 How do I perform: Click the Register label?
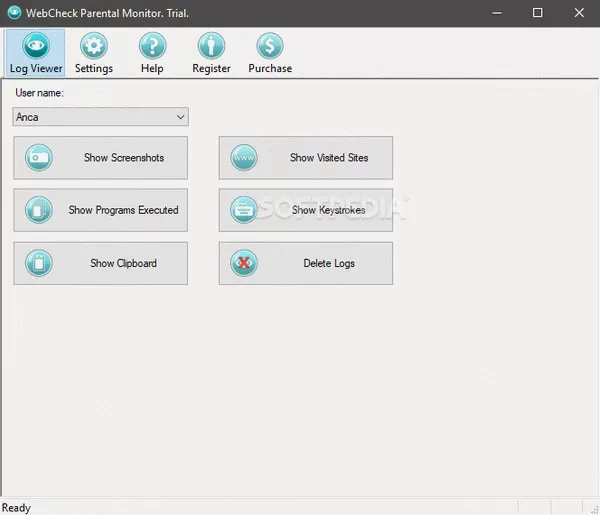coord(211,68)
